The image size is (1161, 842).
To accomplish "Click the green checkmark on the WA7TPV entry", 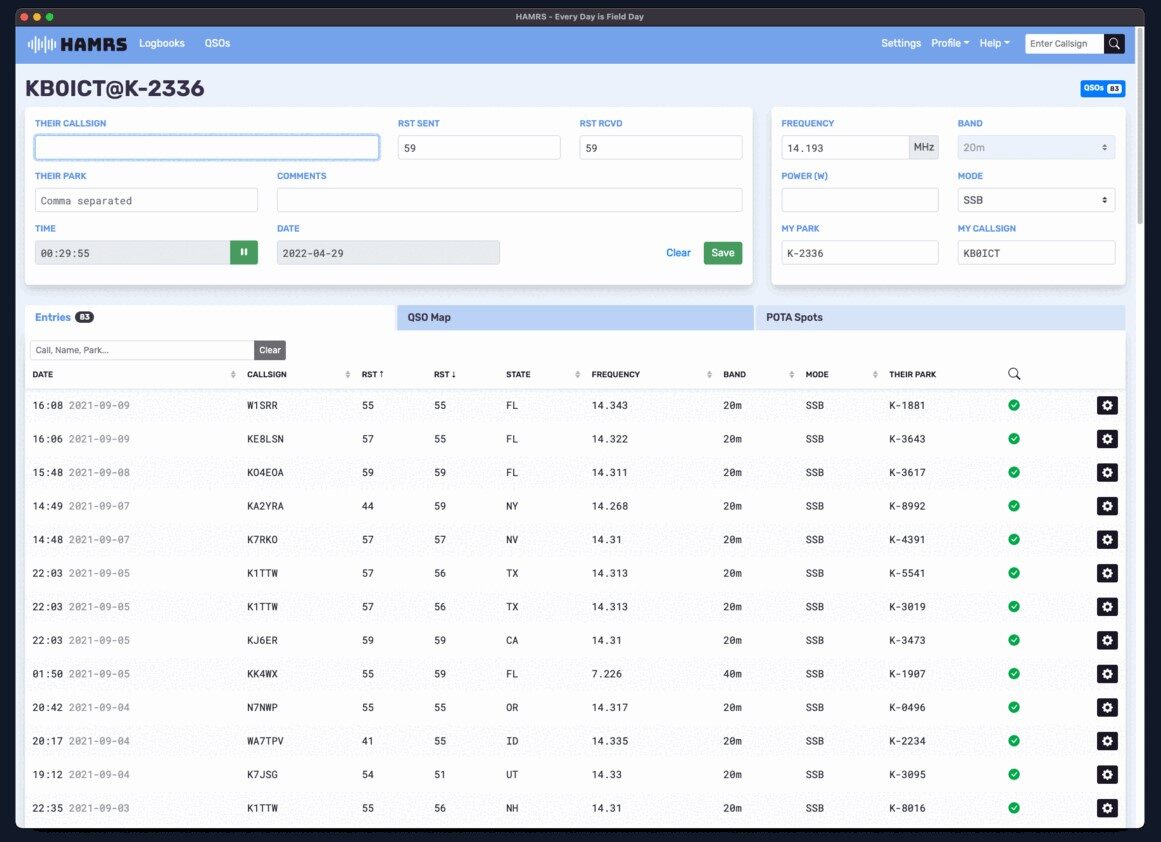I will click(1014, 740).
